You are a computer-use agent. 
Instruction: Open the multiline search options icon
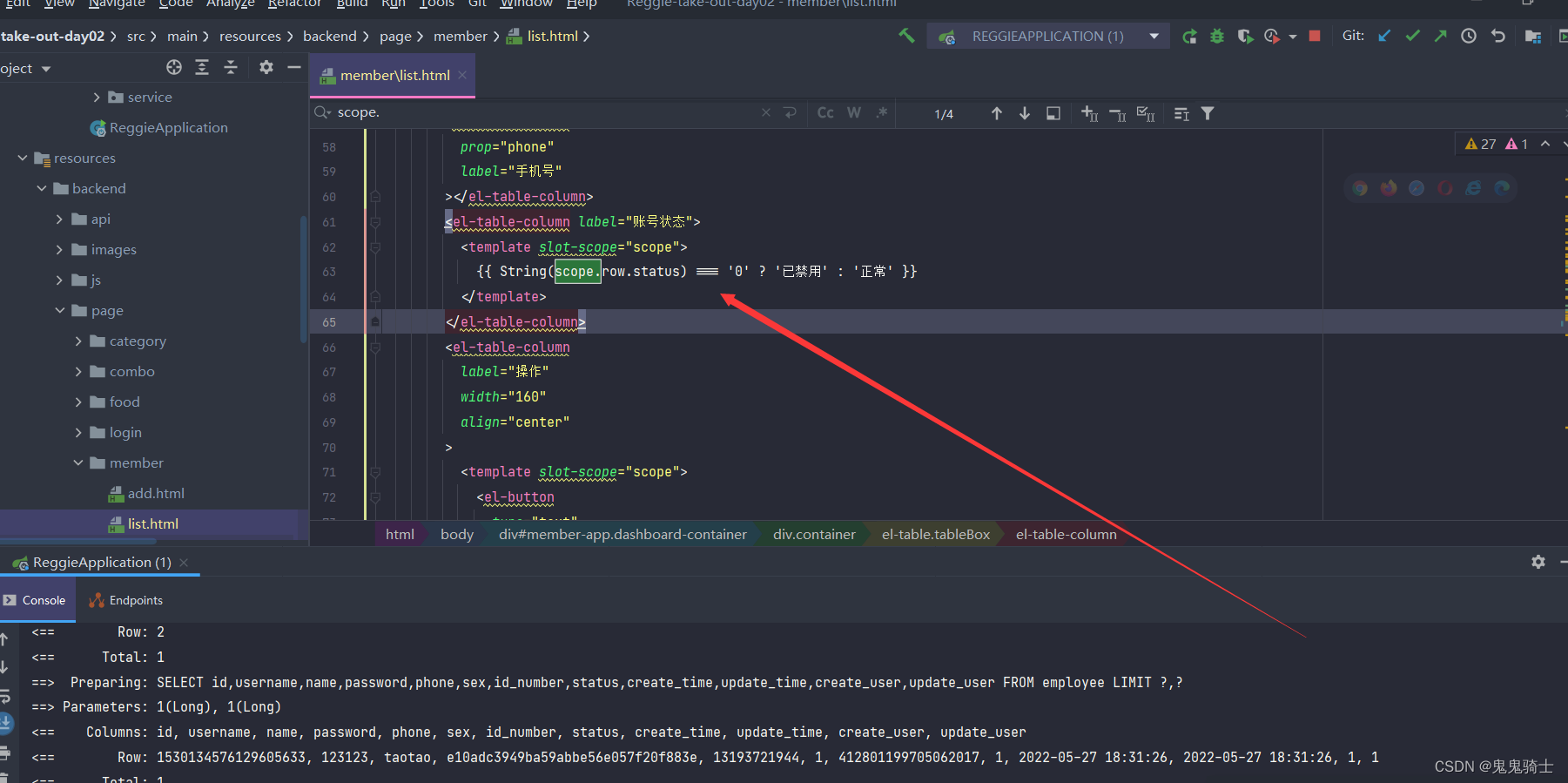click(1181, 114)
